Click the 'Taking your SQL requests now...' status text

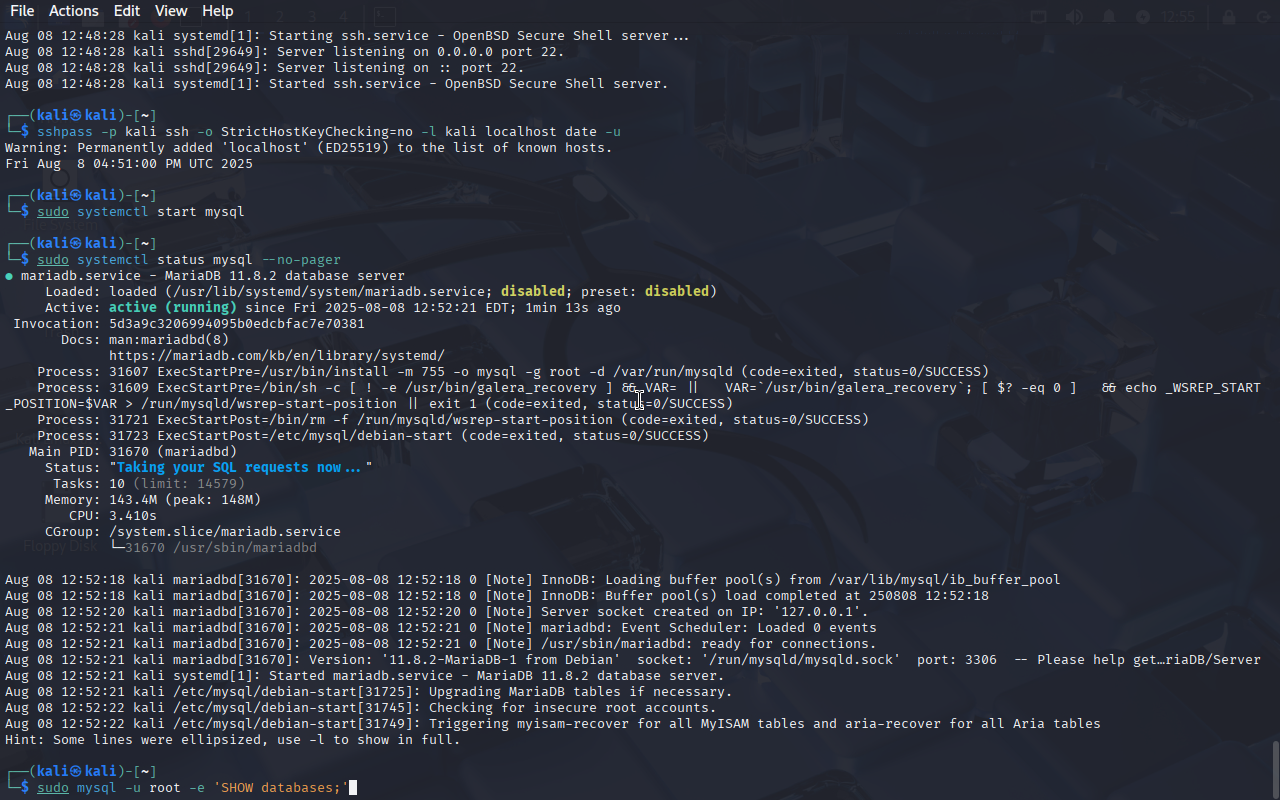241,467
